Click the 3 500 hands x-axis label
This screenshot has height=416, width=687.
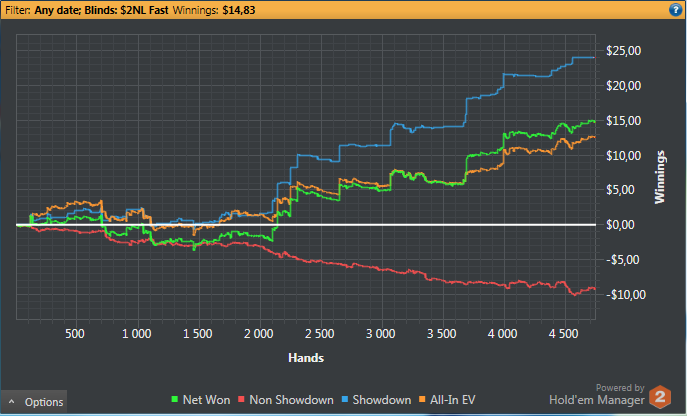tap(442, 334)
